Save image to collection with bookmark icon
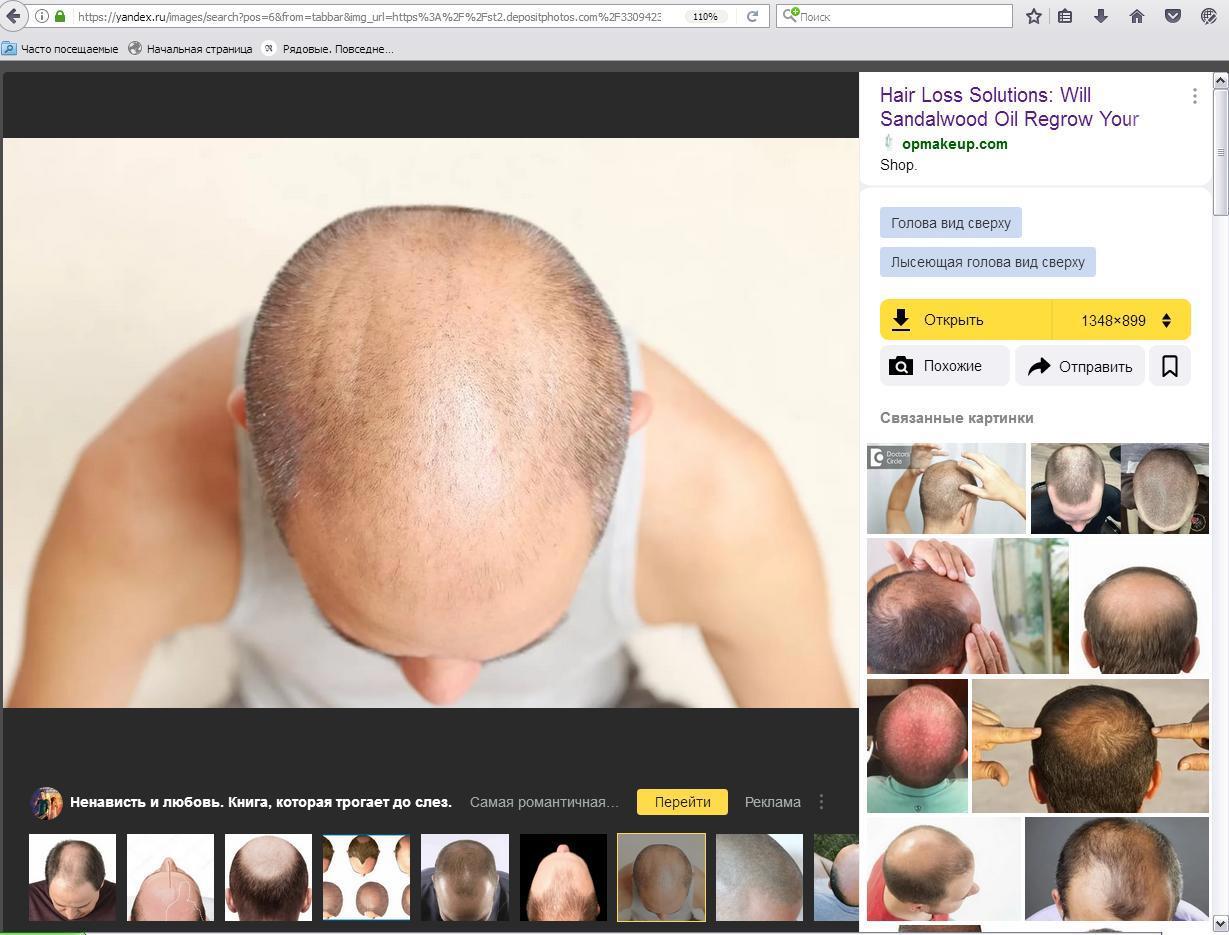The width and height of the screenshot is (1229, 935). (1169, 366)
